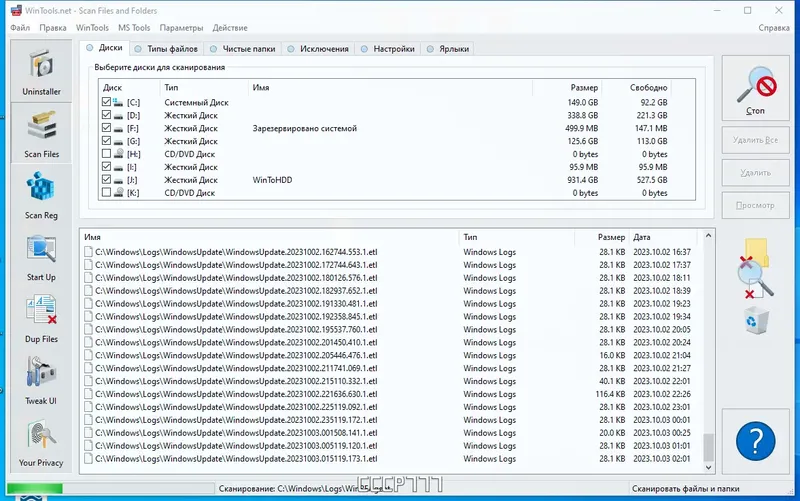Sort results by Тип column header
The width and height of the screenshot is (800, 501).
click(x=517, y=237)
